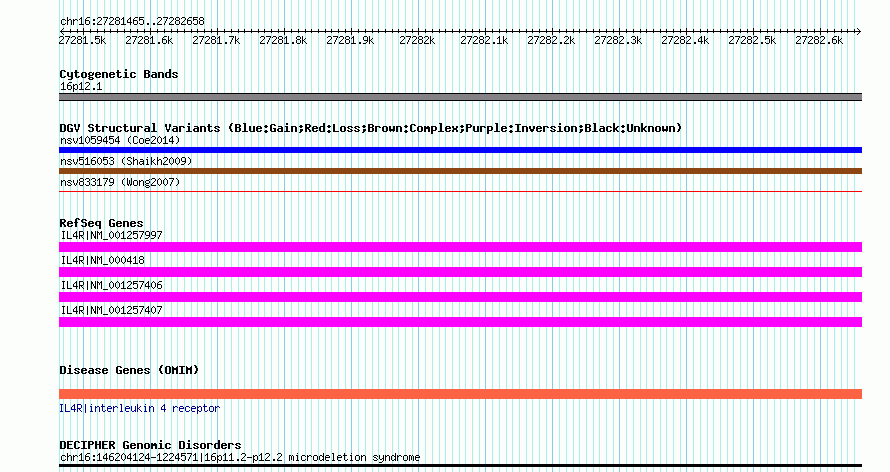Screen dimensions: 890x472
Task: Click the Disease Genes (OMIM) track title
Action: [x=129, y=370]
